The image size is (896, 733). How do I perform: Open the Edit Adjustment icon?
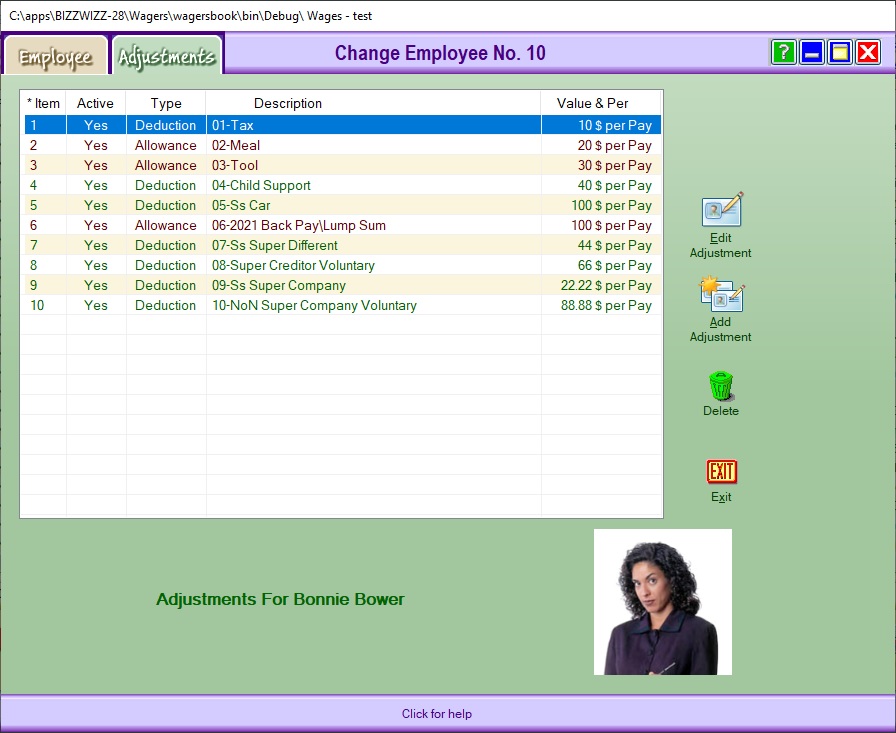point(722,209)
